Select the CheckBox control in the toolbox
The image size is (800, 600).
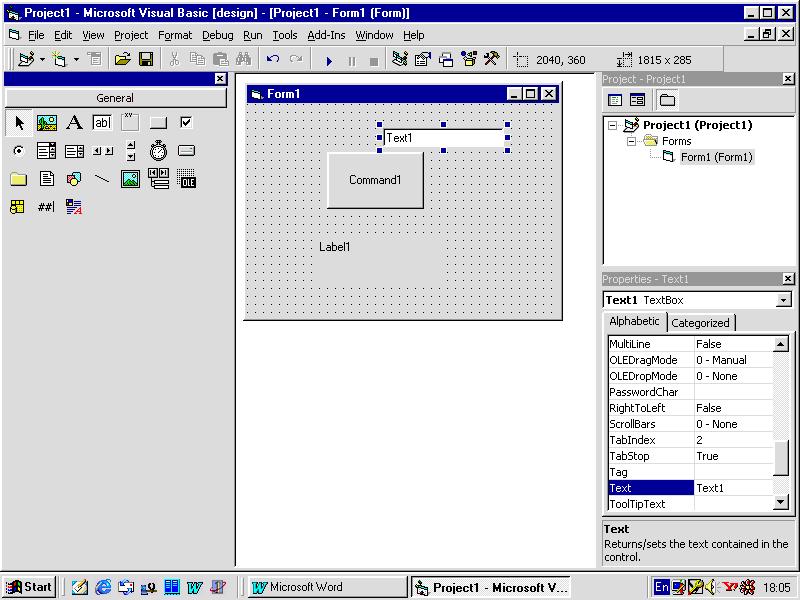point(186,122)
